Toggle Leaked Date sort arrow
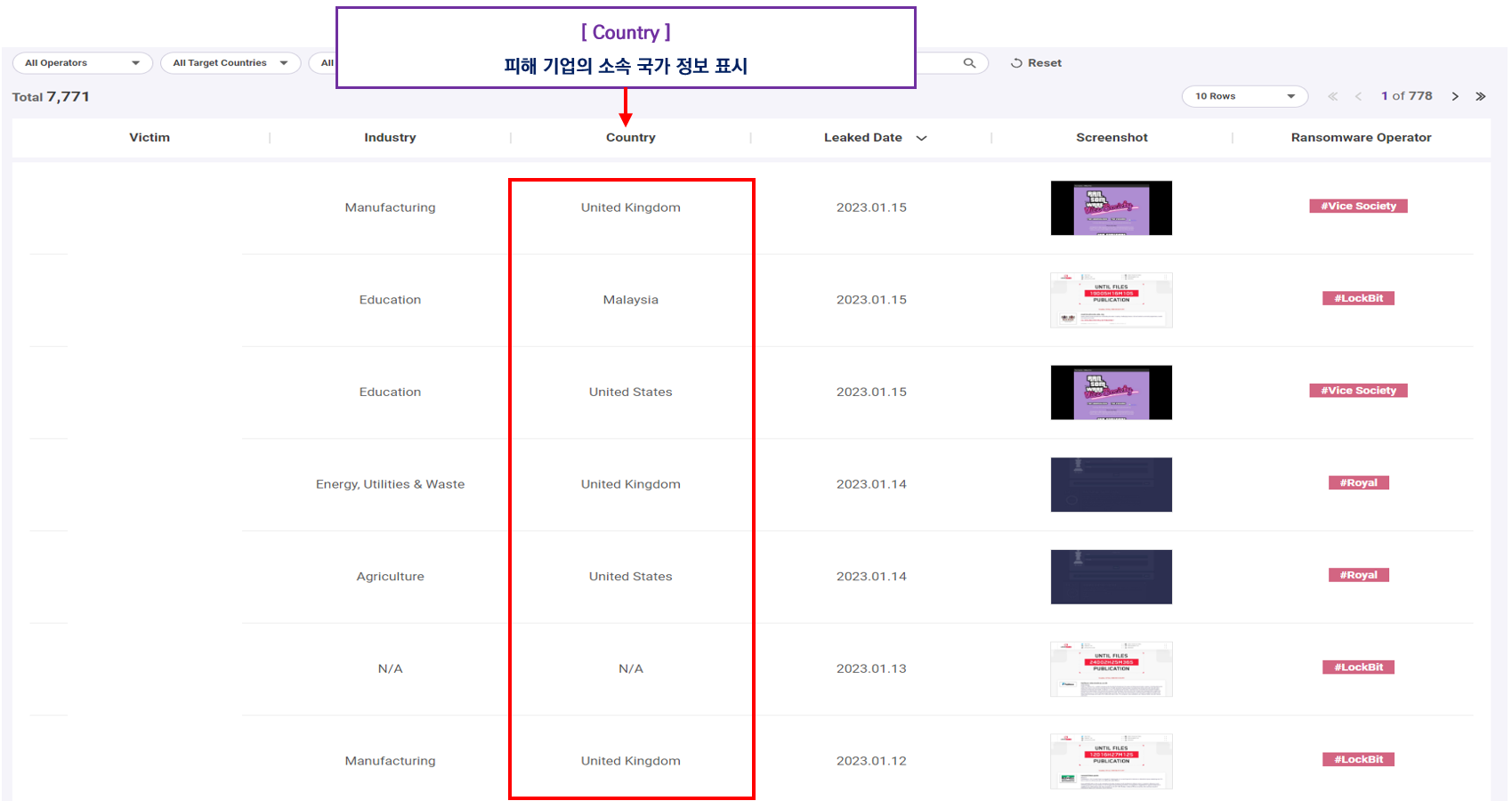 [x=922, y=138]
